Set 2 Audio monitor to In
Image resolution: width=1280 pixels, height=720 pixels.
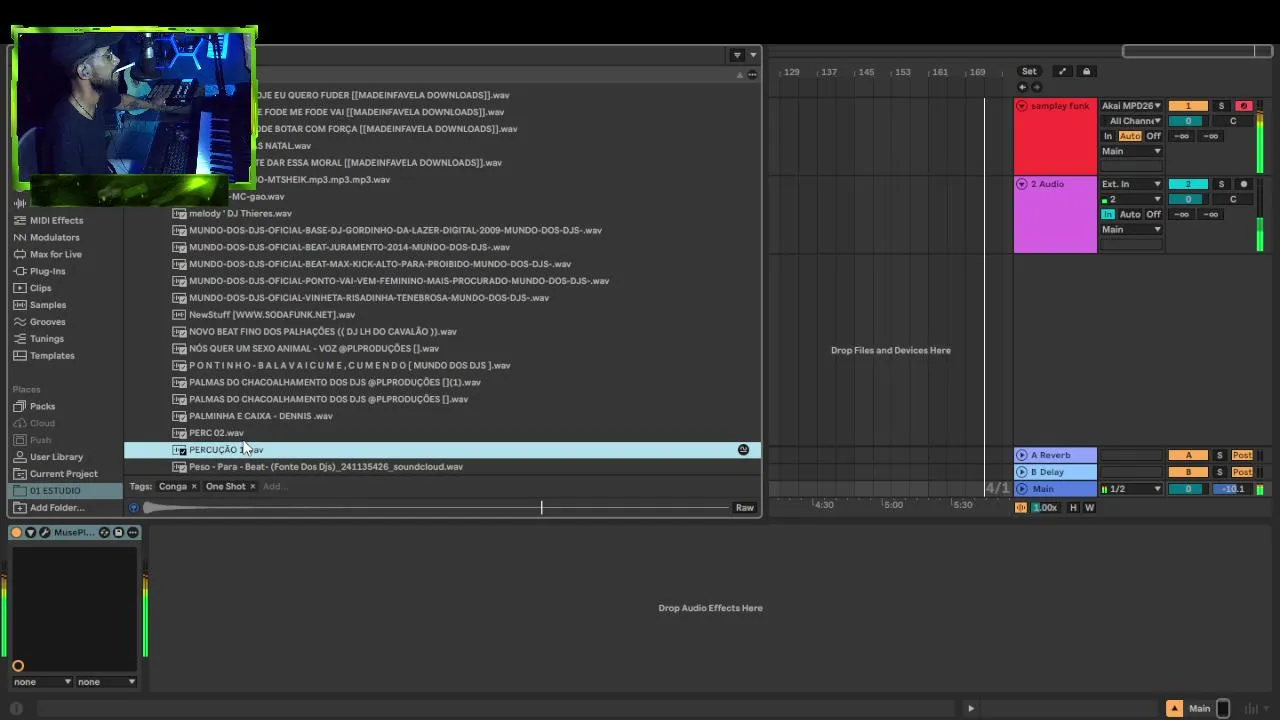coord(1108,214)
